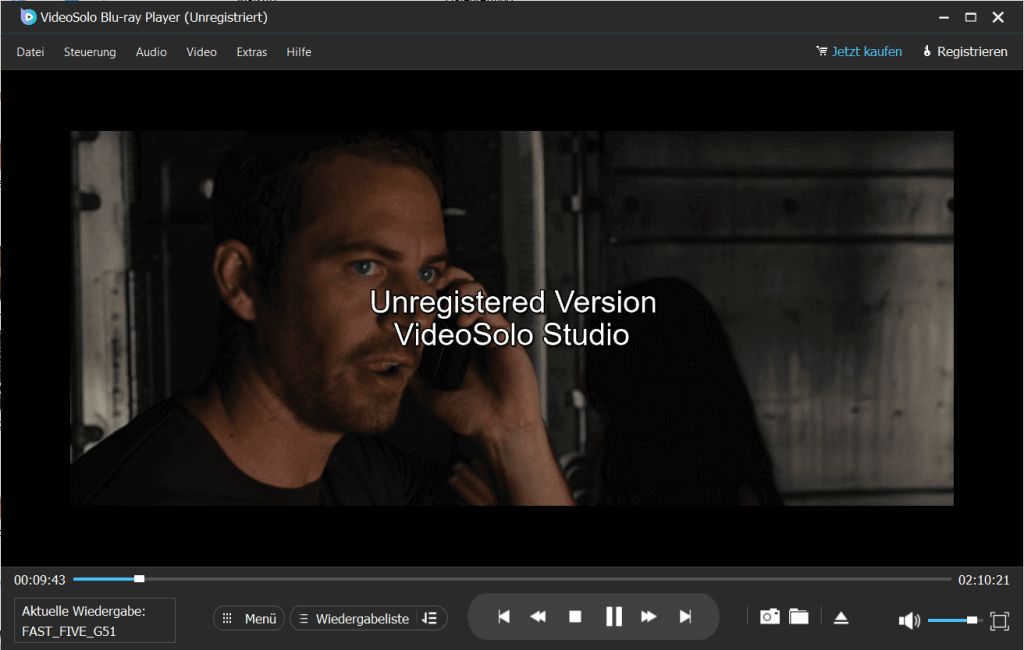Click the FAST_FIVE_G51 title label
Viewport: 1024px width, 650px height.
69,631
